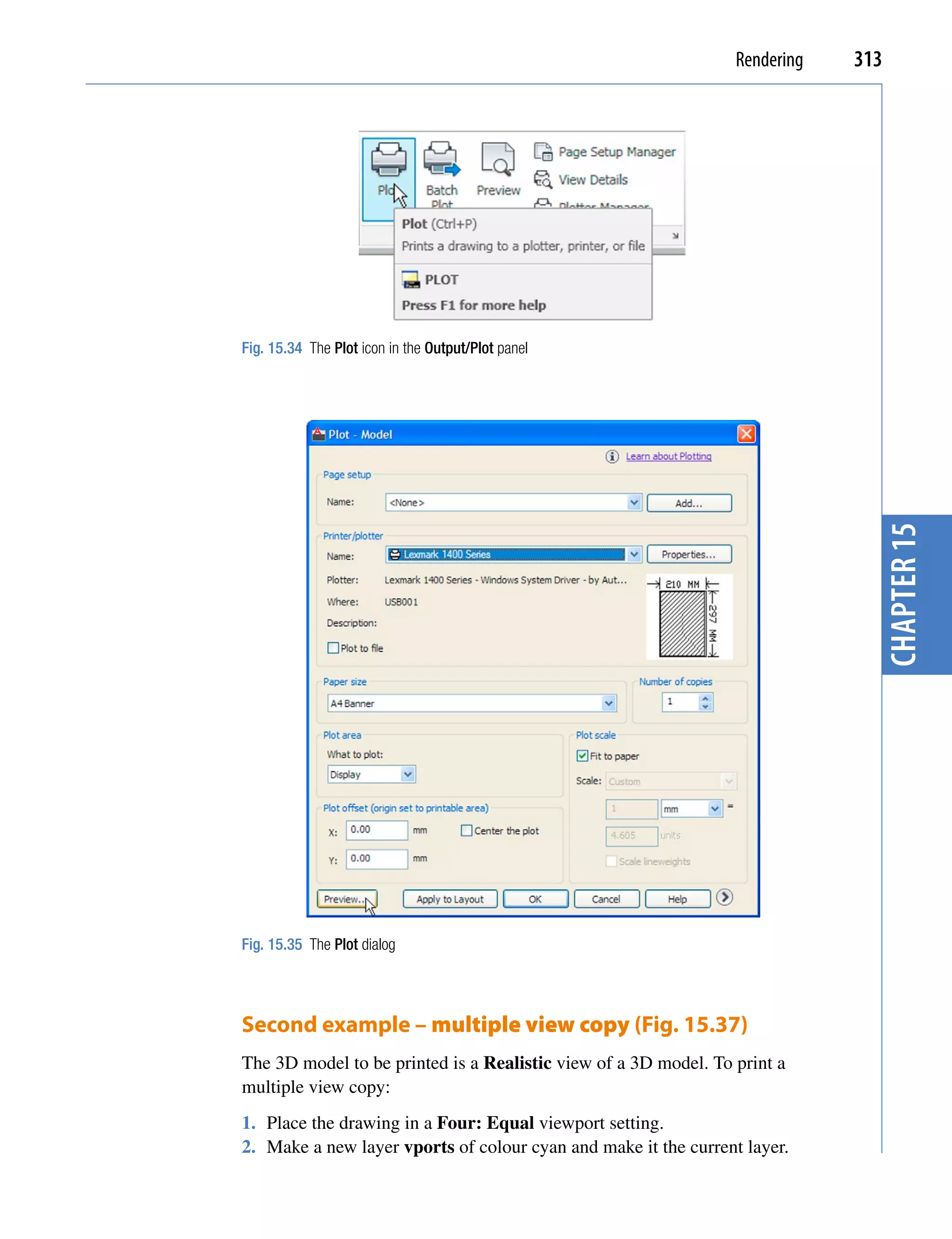Viewport: 952px width, 1239px height.
Task: Click the AutoCAD icon in Plot dialog title
Action: [319, 434]
